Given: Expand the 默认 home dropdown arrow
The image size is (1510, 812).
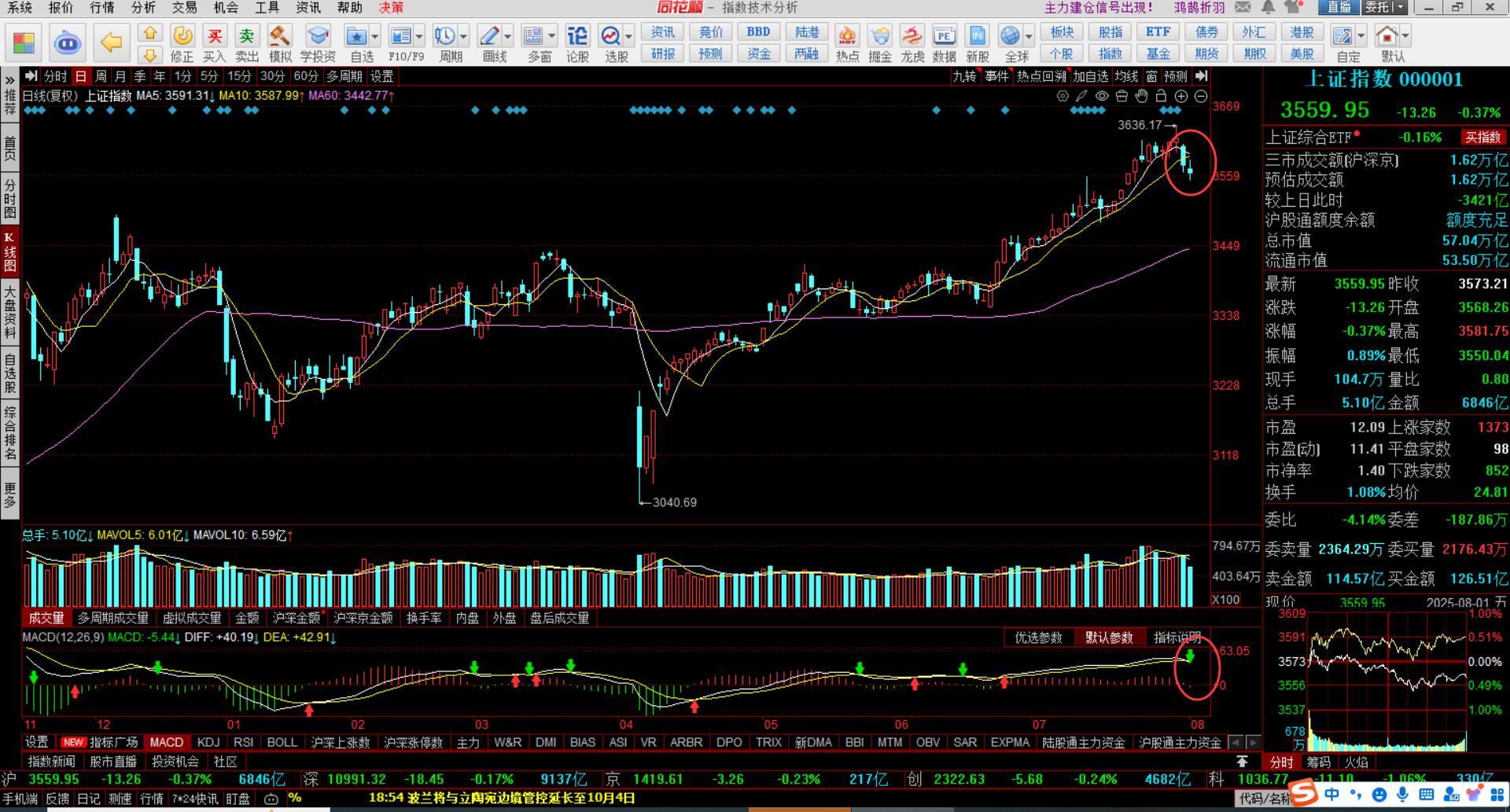Looking at the screenshot, I should [x=1405, y=36].
